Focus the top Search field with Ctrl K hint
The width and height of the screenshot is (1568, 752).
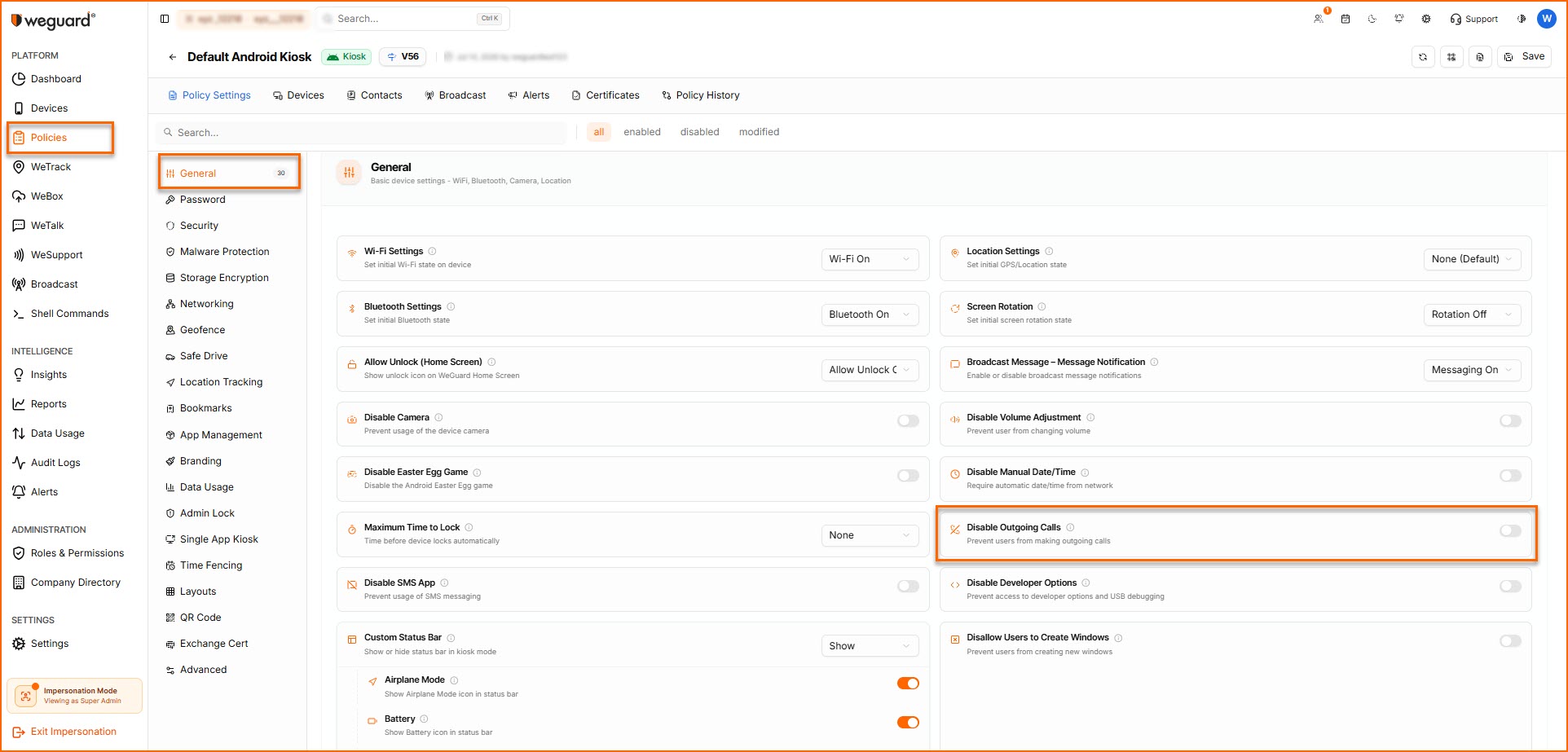tap(413, 19)
